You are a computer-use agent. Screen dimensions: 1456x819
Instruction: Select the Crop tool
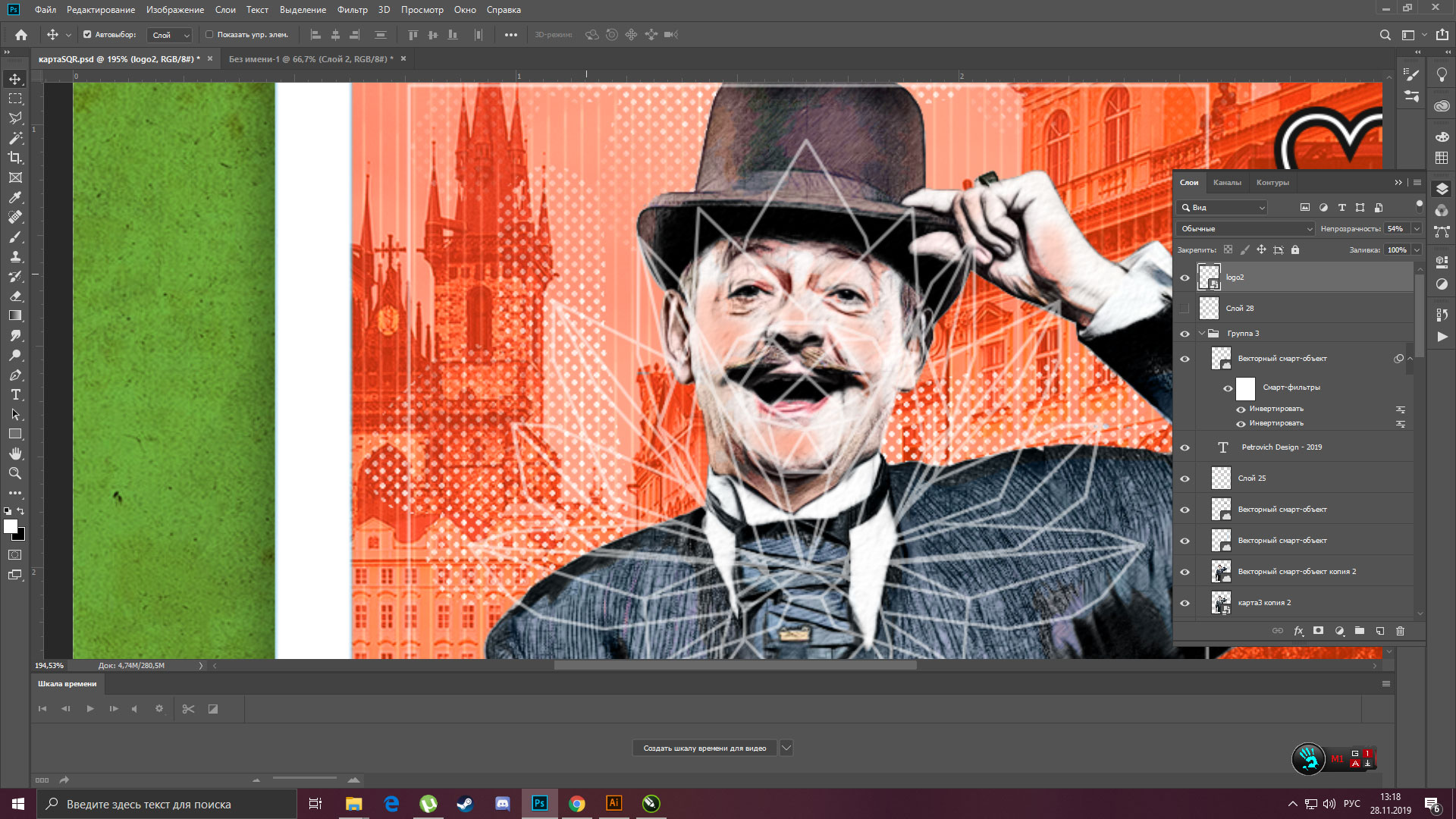(x=15, y=158)
